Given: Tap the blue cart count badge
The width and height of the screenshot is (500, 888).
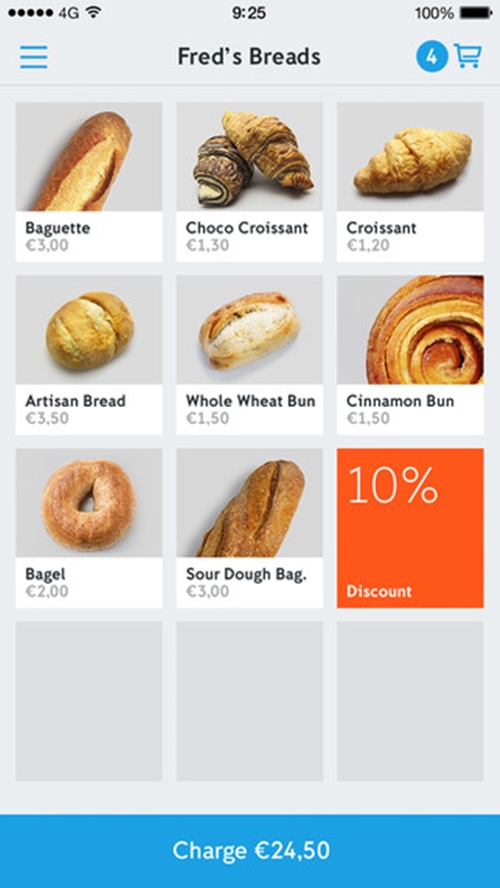Looking at the screenshot, I should pyautogui.click(x=432, y=57).
